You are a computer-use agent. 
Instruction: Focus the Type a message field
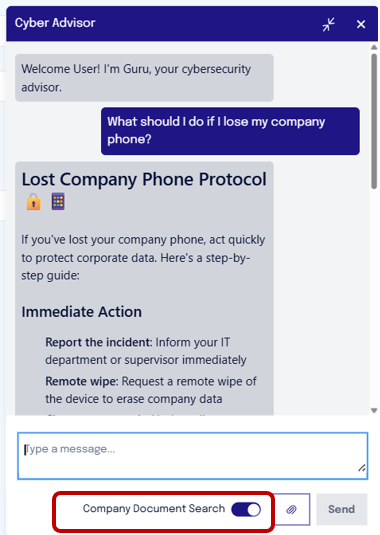point(192,456)
